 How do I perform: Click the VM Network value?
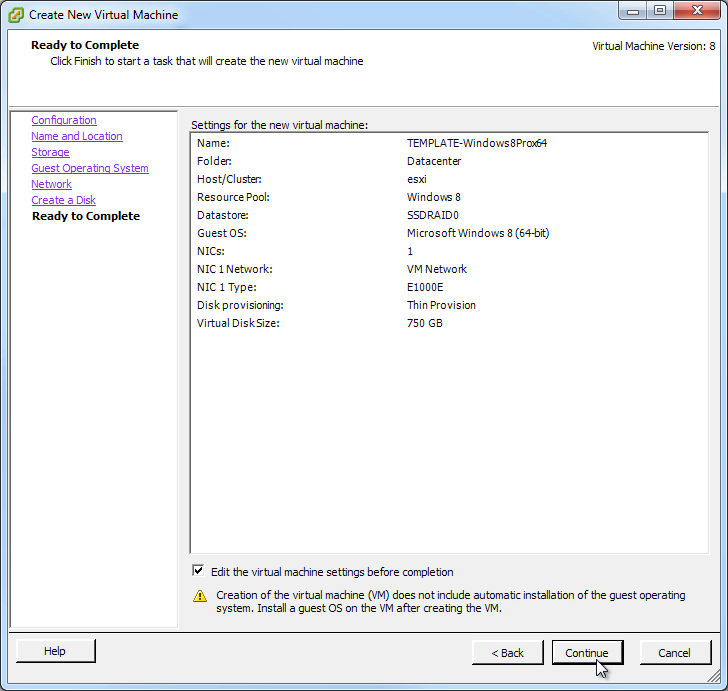click(x=437, y=269)
